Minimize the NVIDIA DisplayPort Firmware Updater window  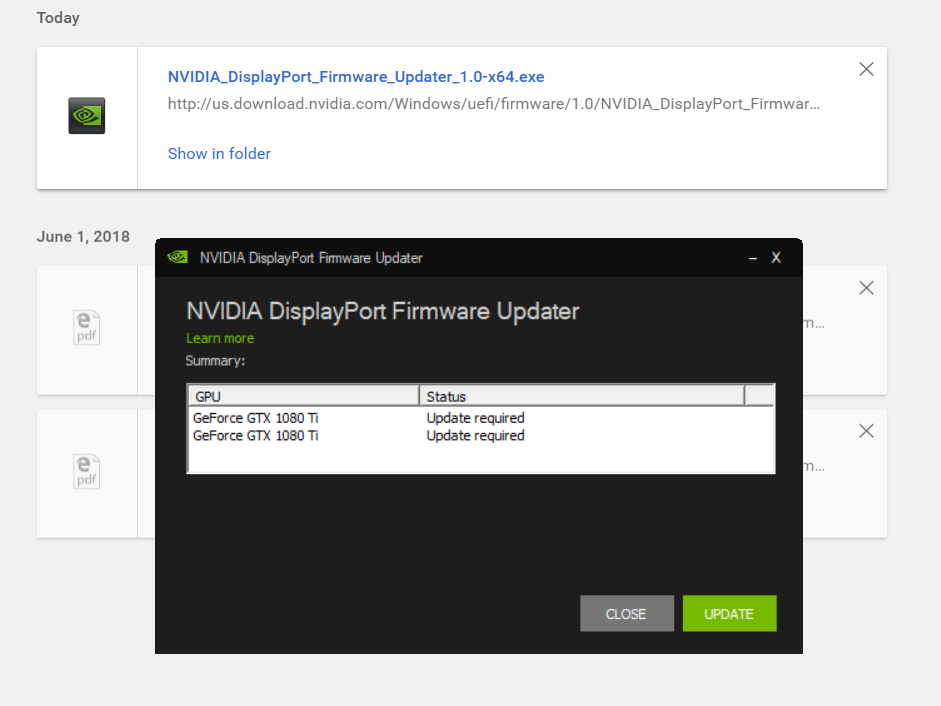(753, 258)
